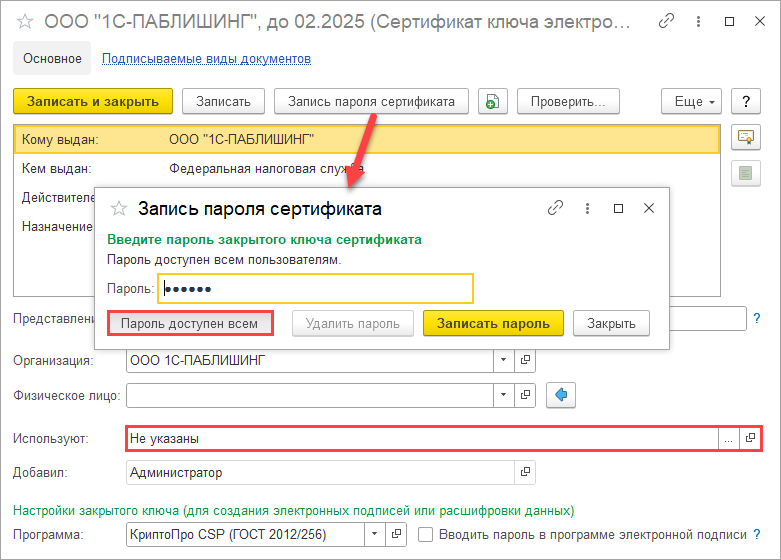781x560 pixels.
Task: Open Подписываемые виды документов link
Action: coord(206,59)
